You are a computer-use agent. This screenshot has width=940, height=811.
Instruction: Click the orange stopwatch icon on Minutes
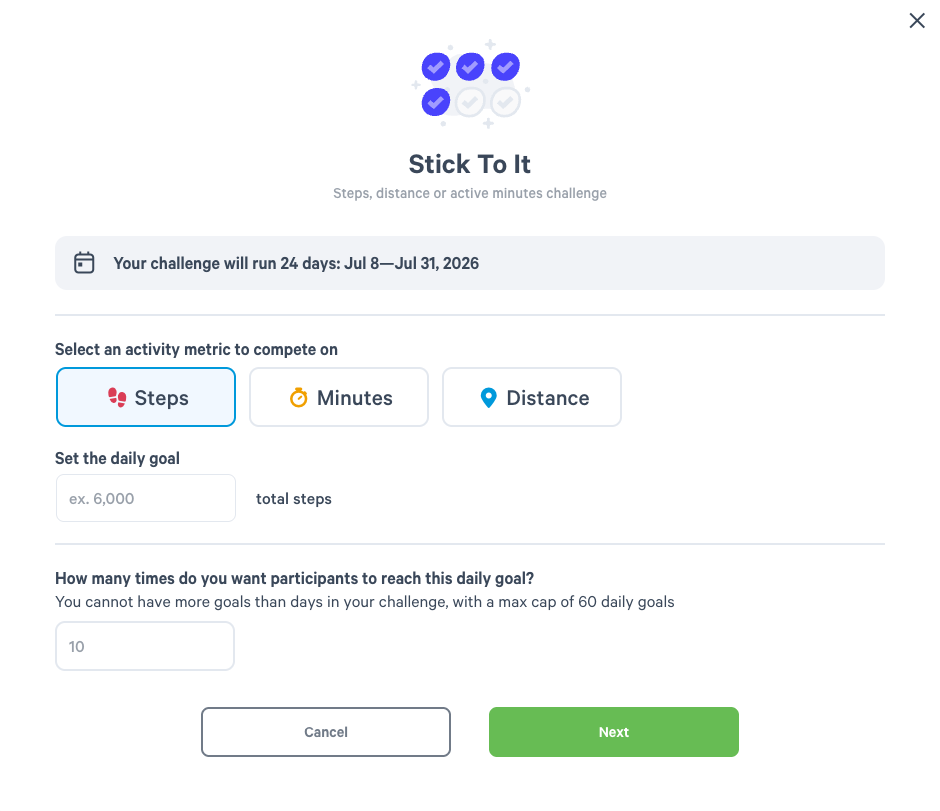pos(299,397)
